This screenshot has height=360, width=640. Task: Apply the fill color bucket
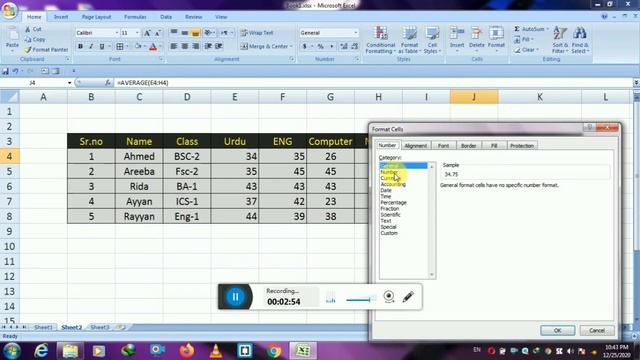pos(138,47)
